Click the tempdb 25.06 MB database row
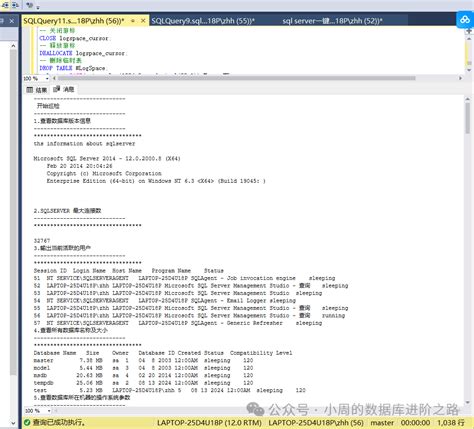This screenshot has width=474, height=429. click(x=143, y=383)
